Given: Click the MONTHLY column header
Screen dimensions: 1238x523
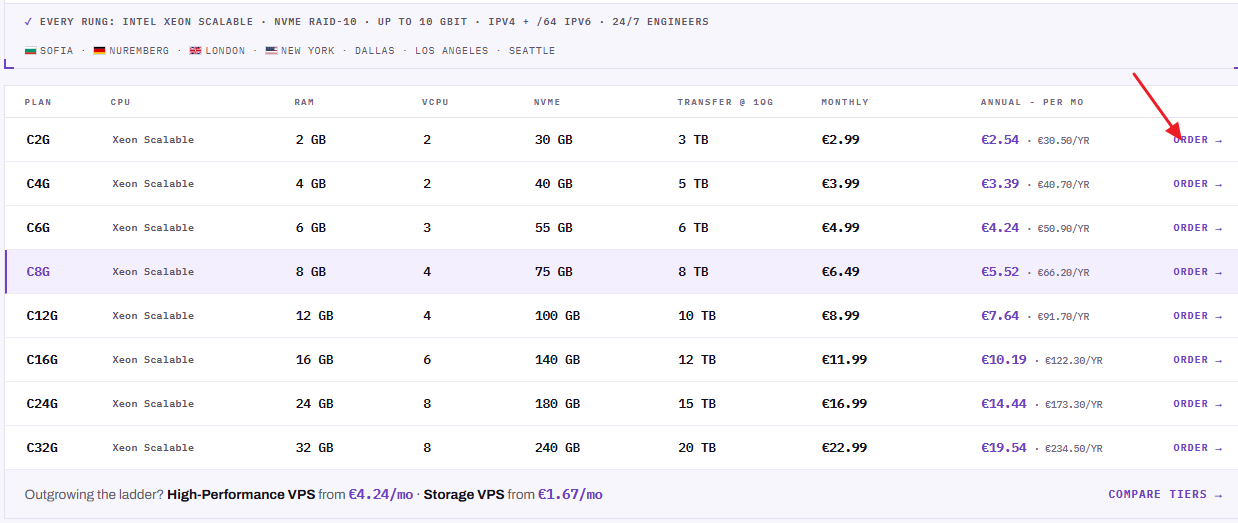Looking at the screenshot, I should 845,102.
